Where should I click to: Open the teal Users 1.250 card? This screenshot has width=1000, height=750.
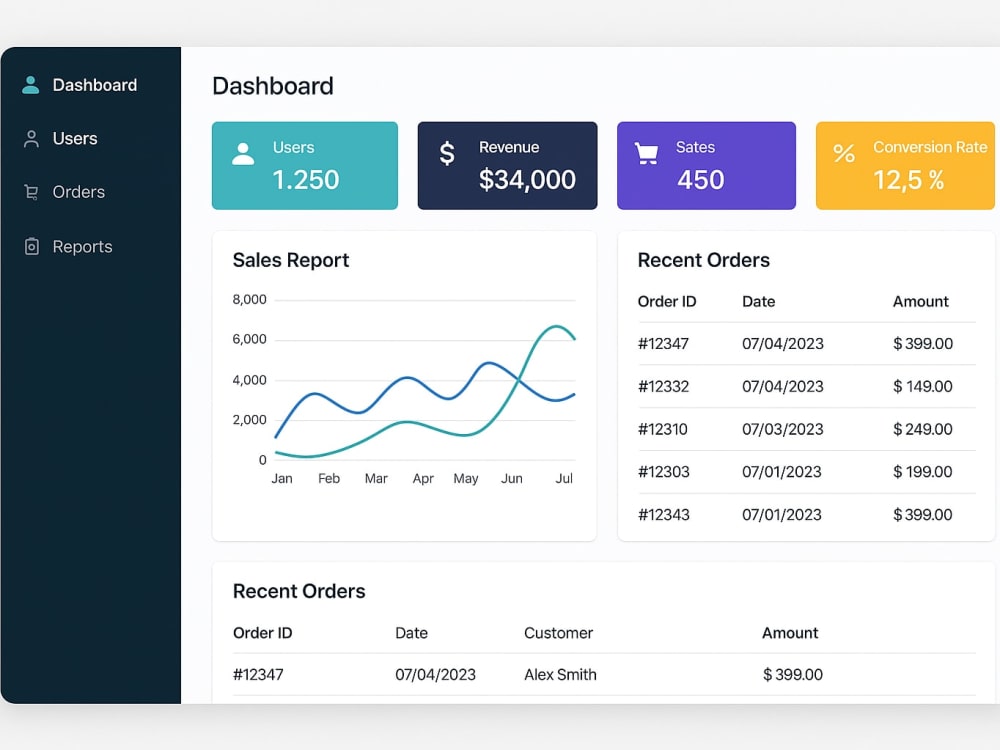pos(305,166)
